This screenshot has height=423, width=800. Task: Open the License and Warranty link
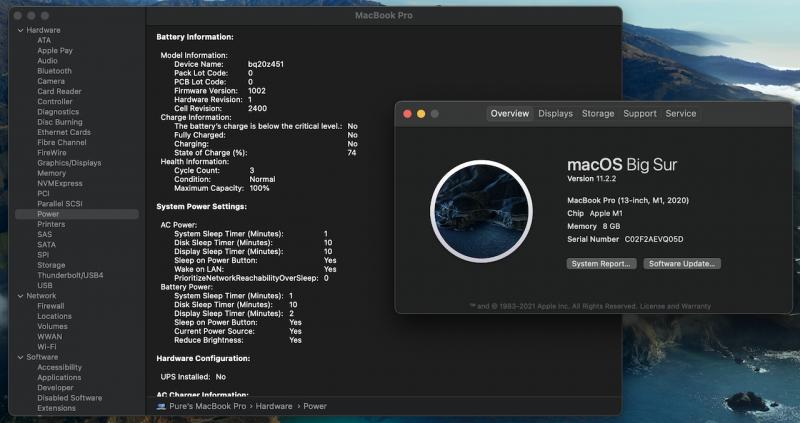click(676, 306)
